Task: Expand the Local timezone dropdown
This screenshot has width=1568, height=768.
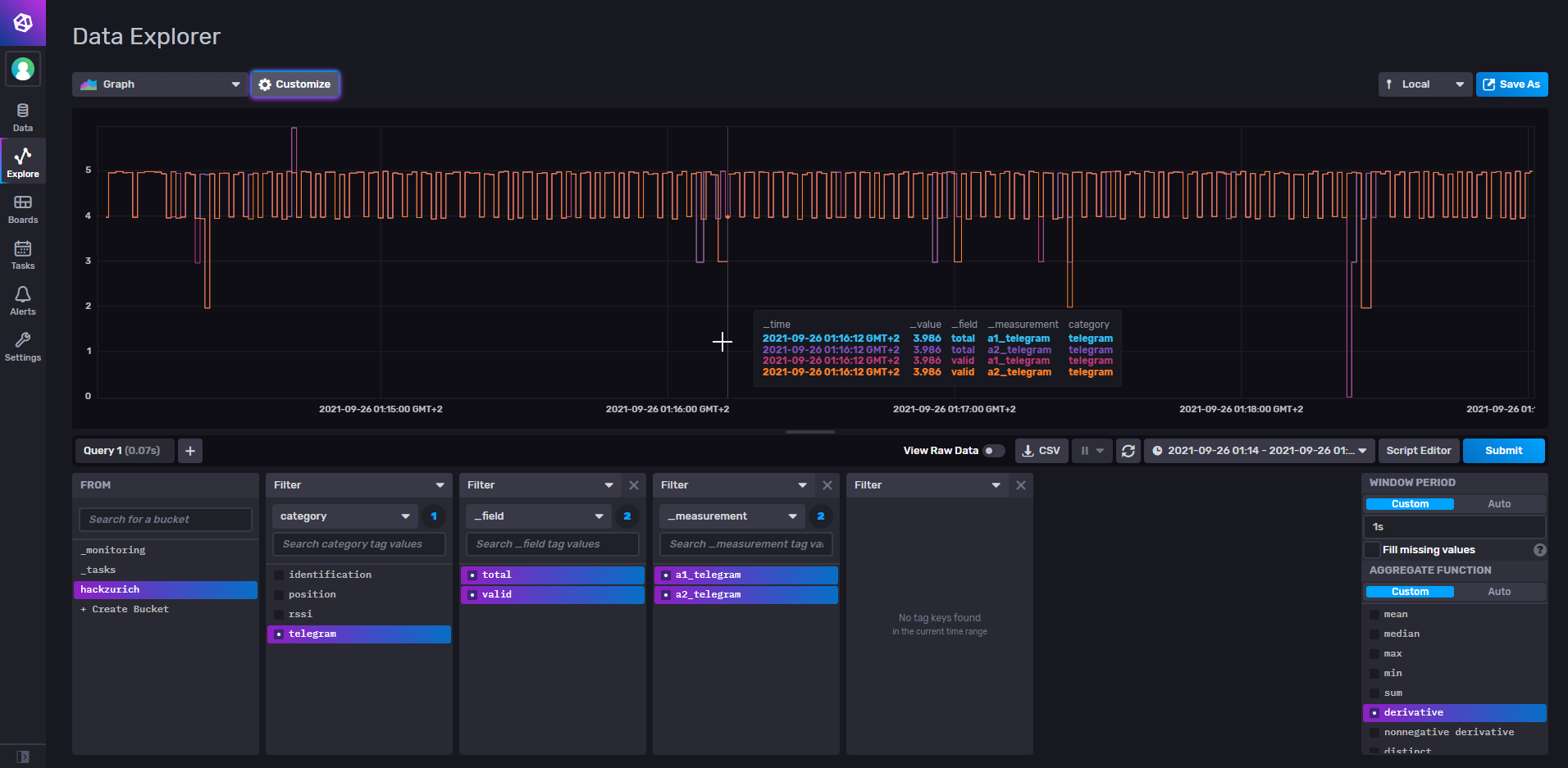Action: 1424,84
